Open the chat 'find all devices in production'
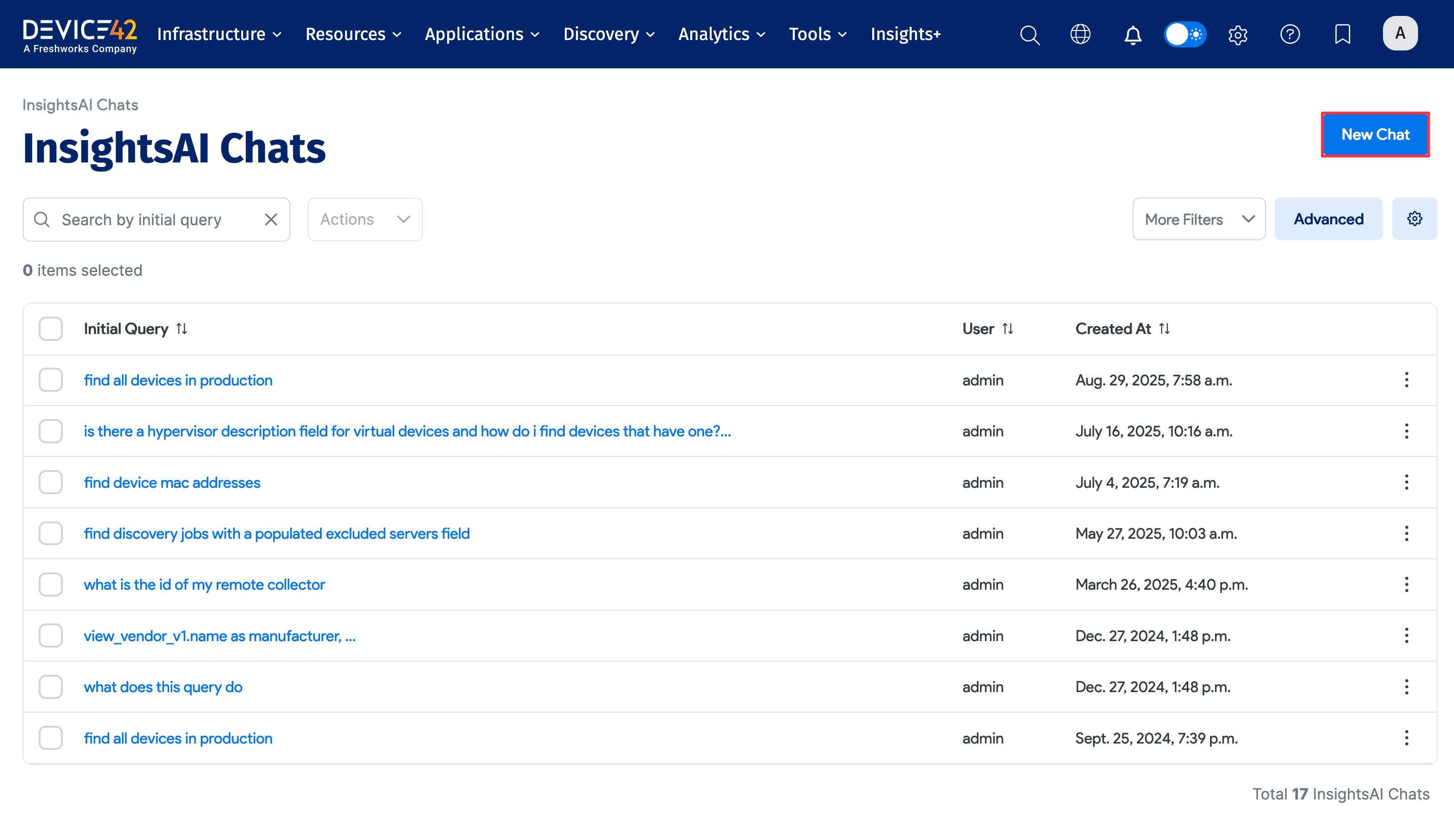The width and height of the screenshot is (1454, 840). click(178, 380)
